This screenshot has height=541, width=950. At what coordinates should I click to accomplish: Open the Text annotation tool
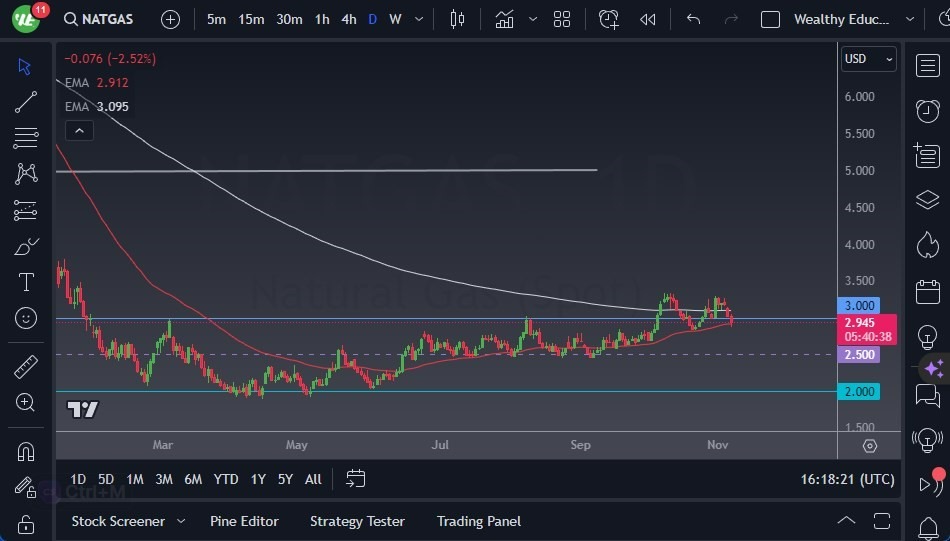click(x=26, y=282)
